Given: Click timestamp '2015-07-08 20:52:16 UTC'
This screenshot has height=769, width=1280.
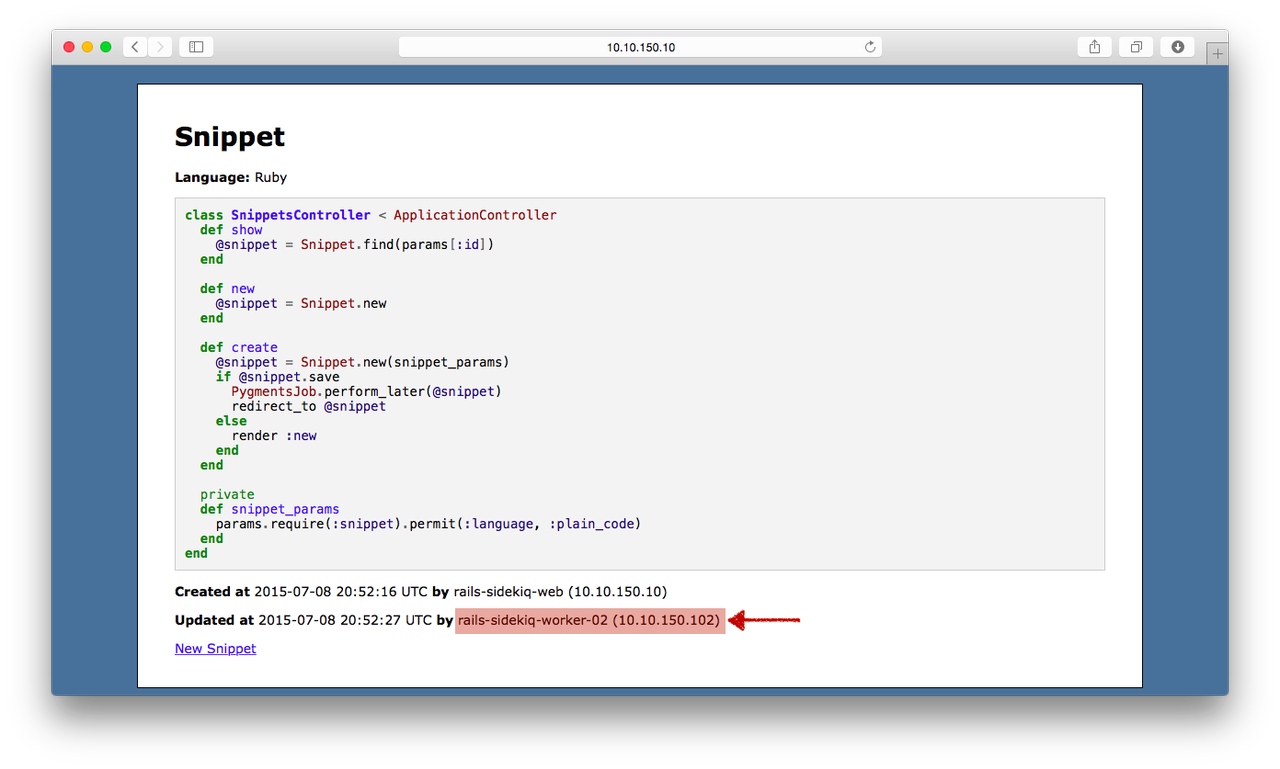Looking at the screenshot, I should pyautogui.click(x=341, y=592).
